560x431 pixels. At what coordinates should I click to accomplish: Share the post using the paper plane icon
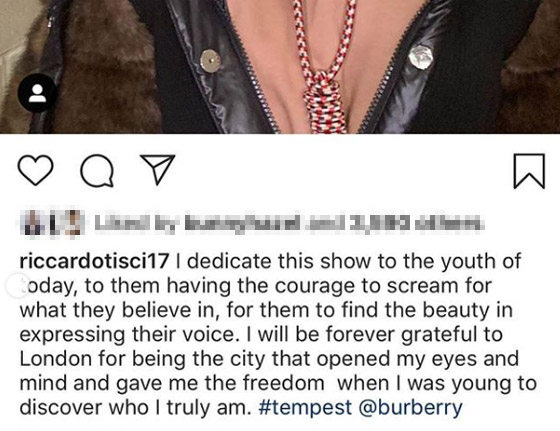[157, 169]
